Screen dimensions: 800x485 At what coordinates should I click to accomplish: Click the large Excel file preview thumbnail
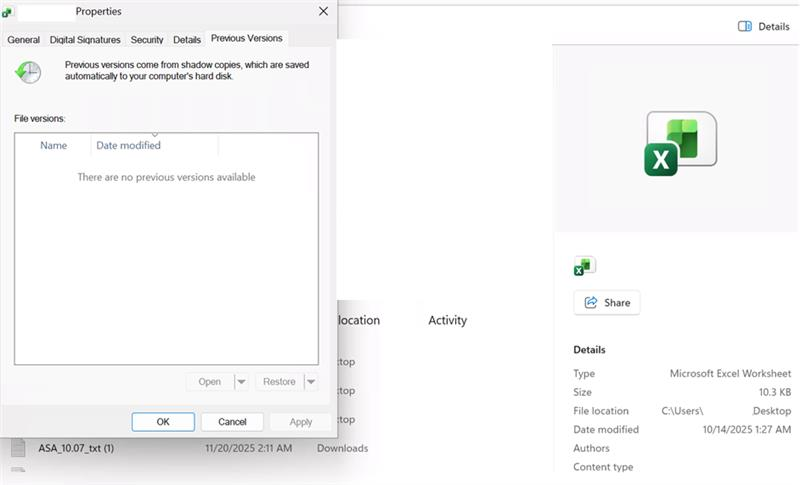point(680,144)
